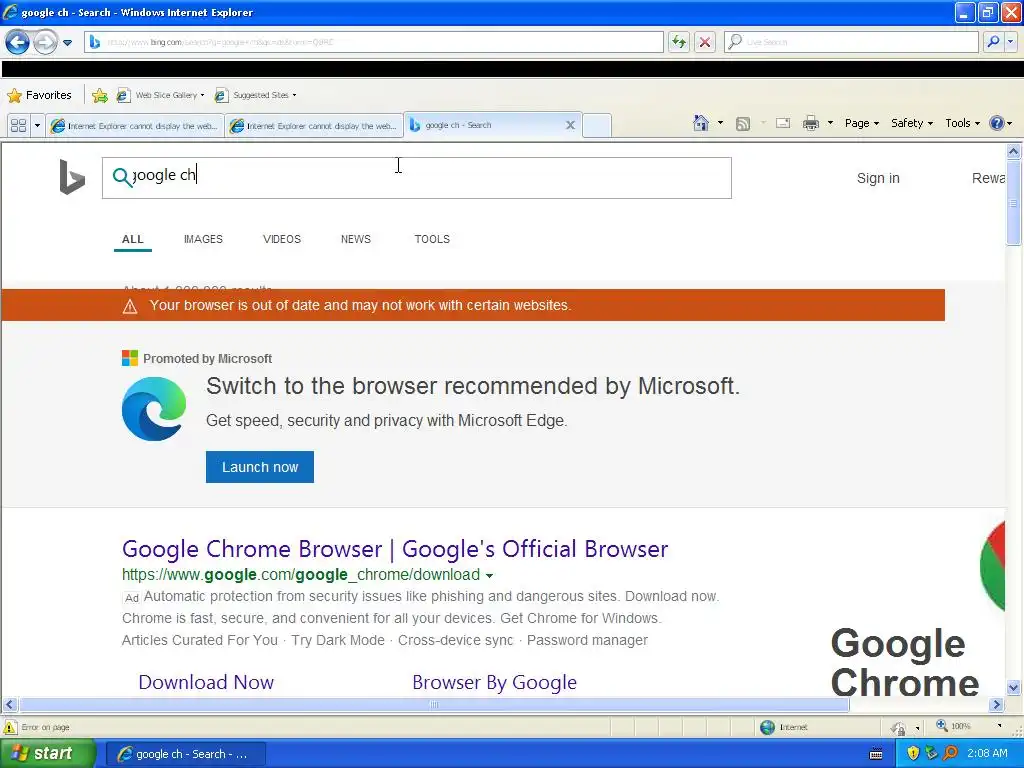The image size is (1024, 768).
Task: Show Quick Tabs grid view
Action: (18, 125)
